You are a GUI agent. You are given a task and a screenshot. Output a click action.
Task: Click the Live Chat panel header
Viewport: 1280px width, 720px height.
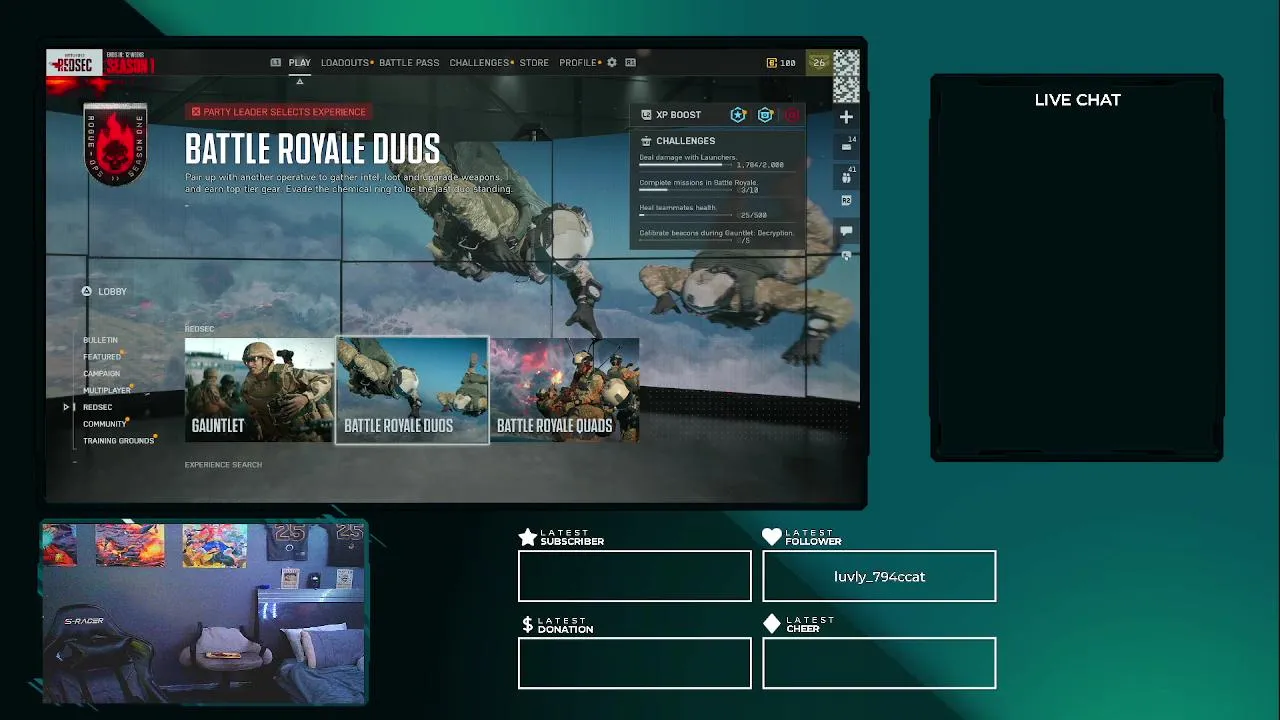click(1078, 100)
